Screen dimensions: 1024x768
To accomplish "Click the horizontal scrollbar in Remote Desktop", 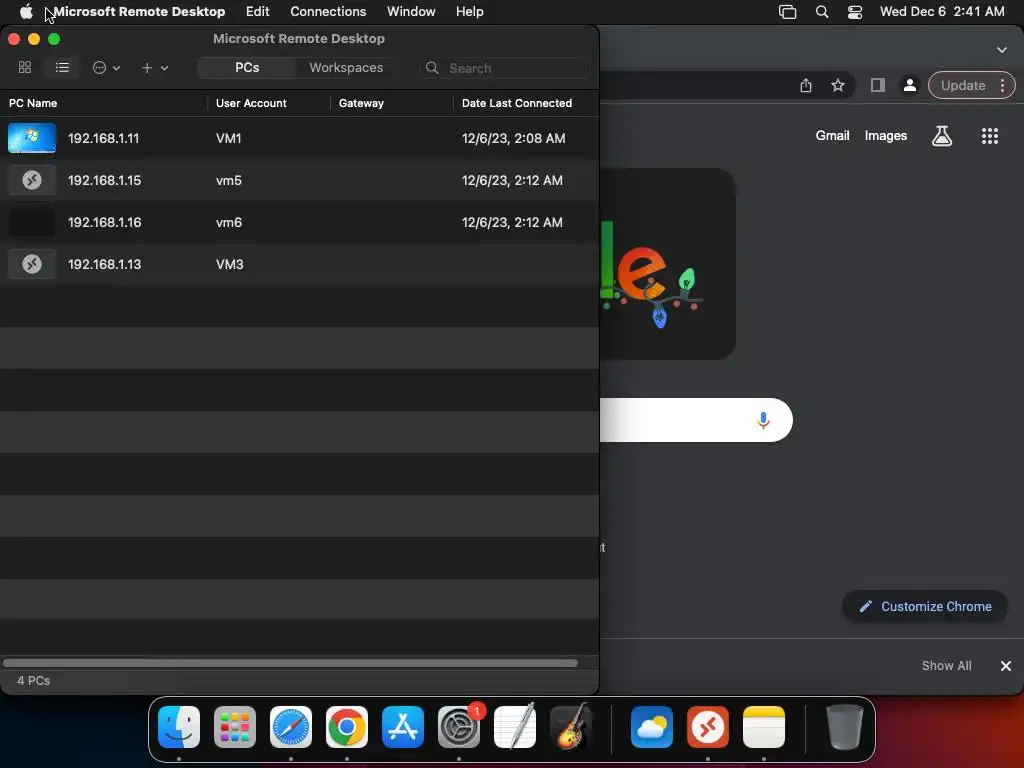I will point(290,663).
